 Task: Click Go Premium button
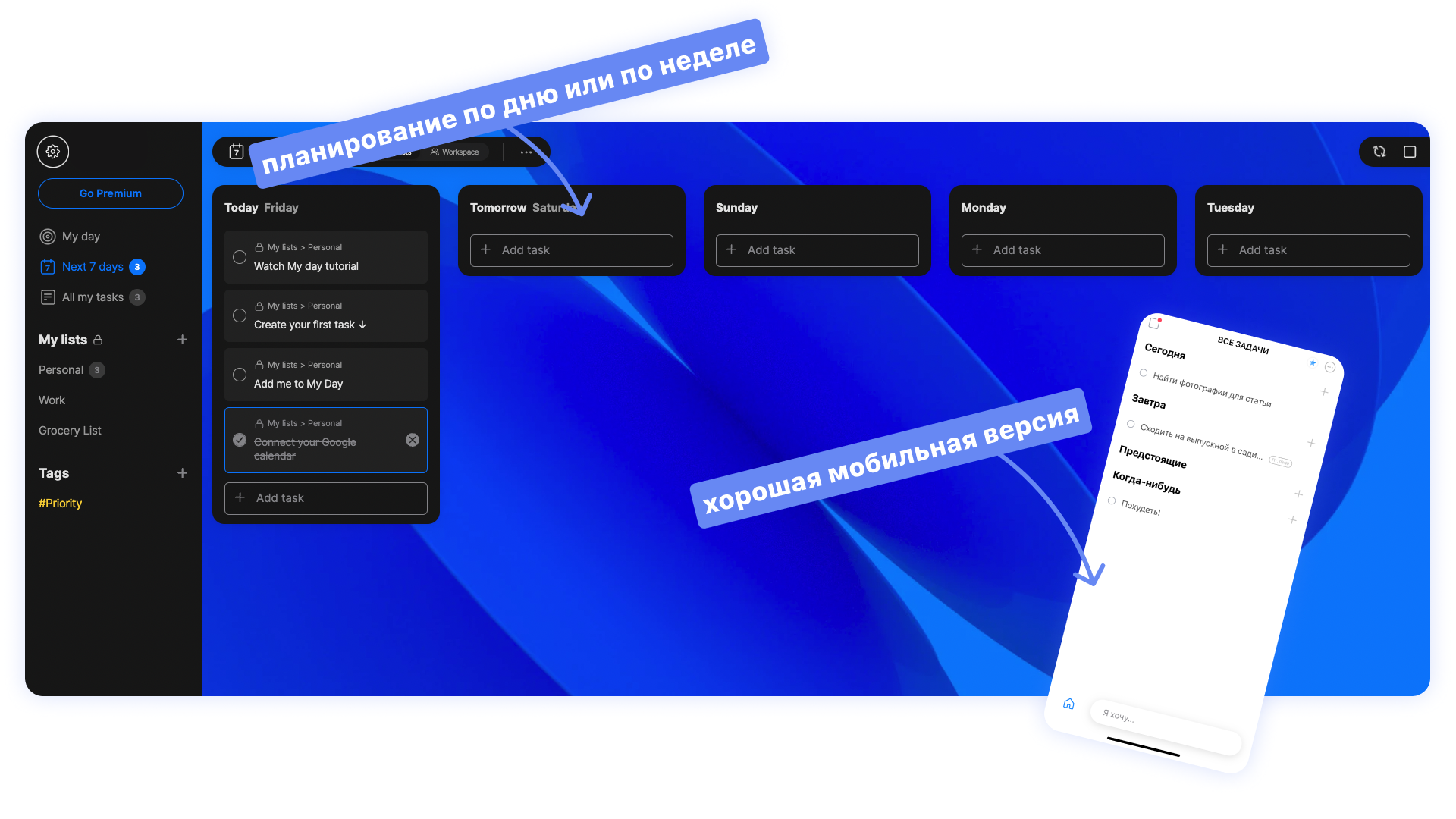pos(111,193)
